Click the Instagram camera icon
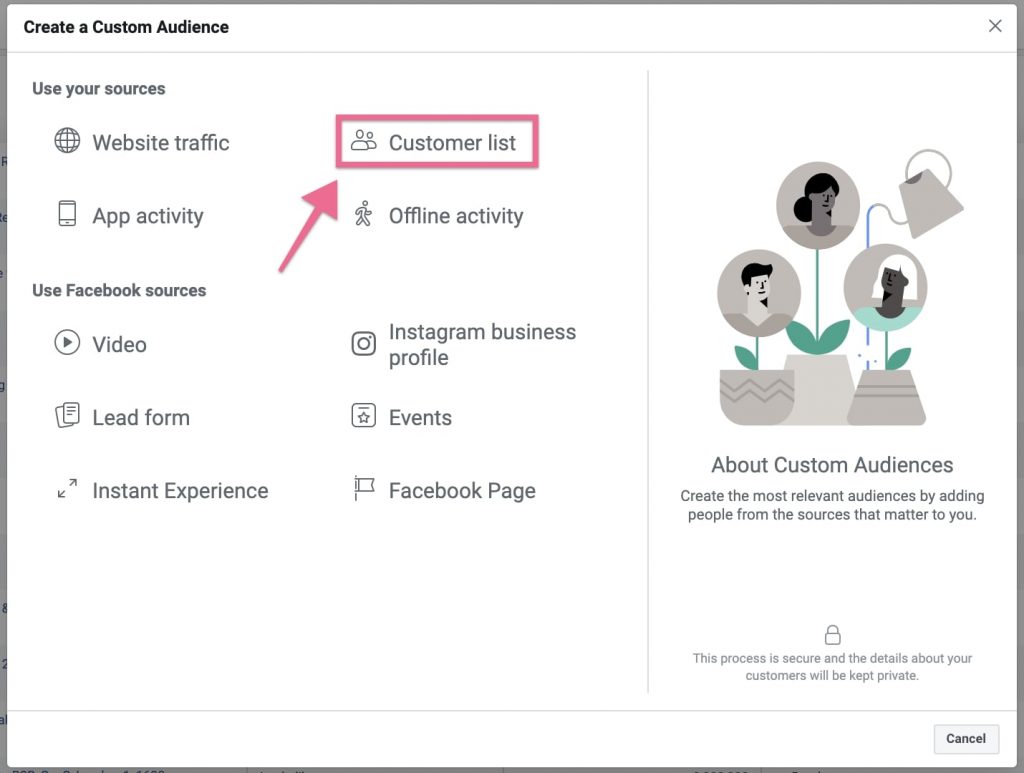 364,344
